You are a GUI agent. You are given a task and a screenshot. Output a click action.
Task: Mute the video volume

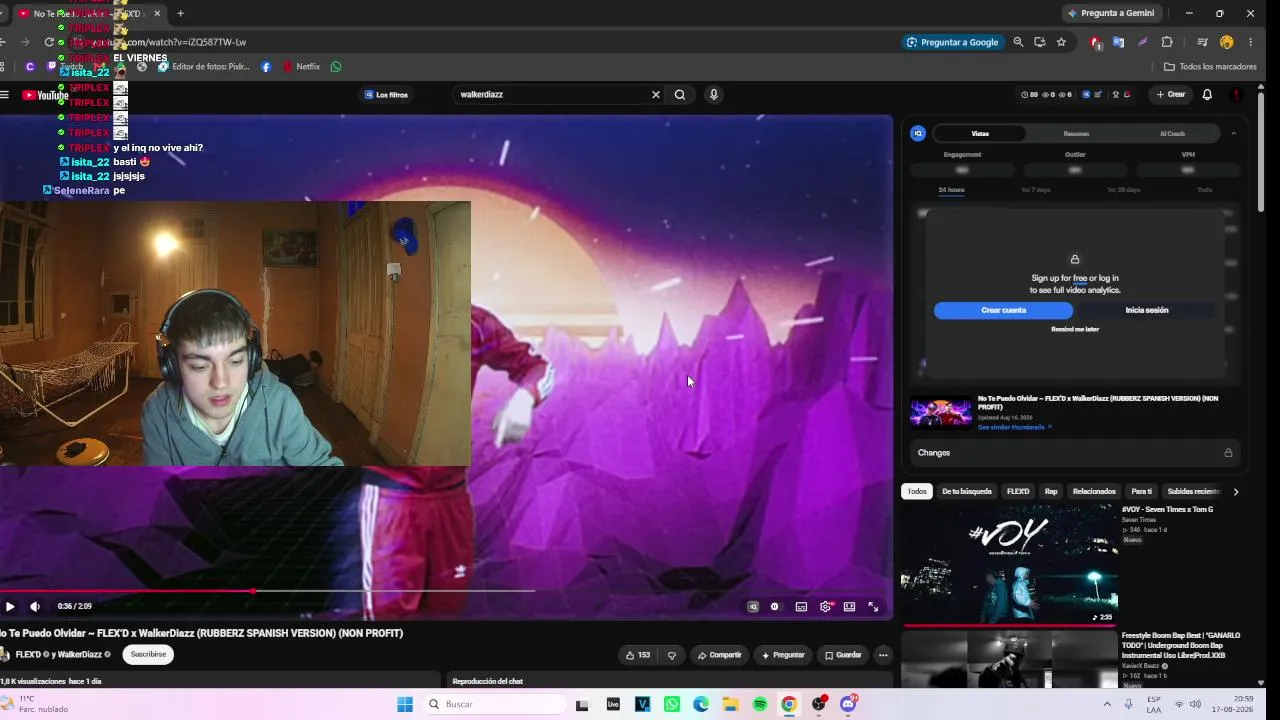tap(35, 606)
